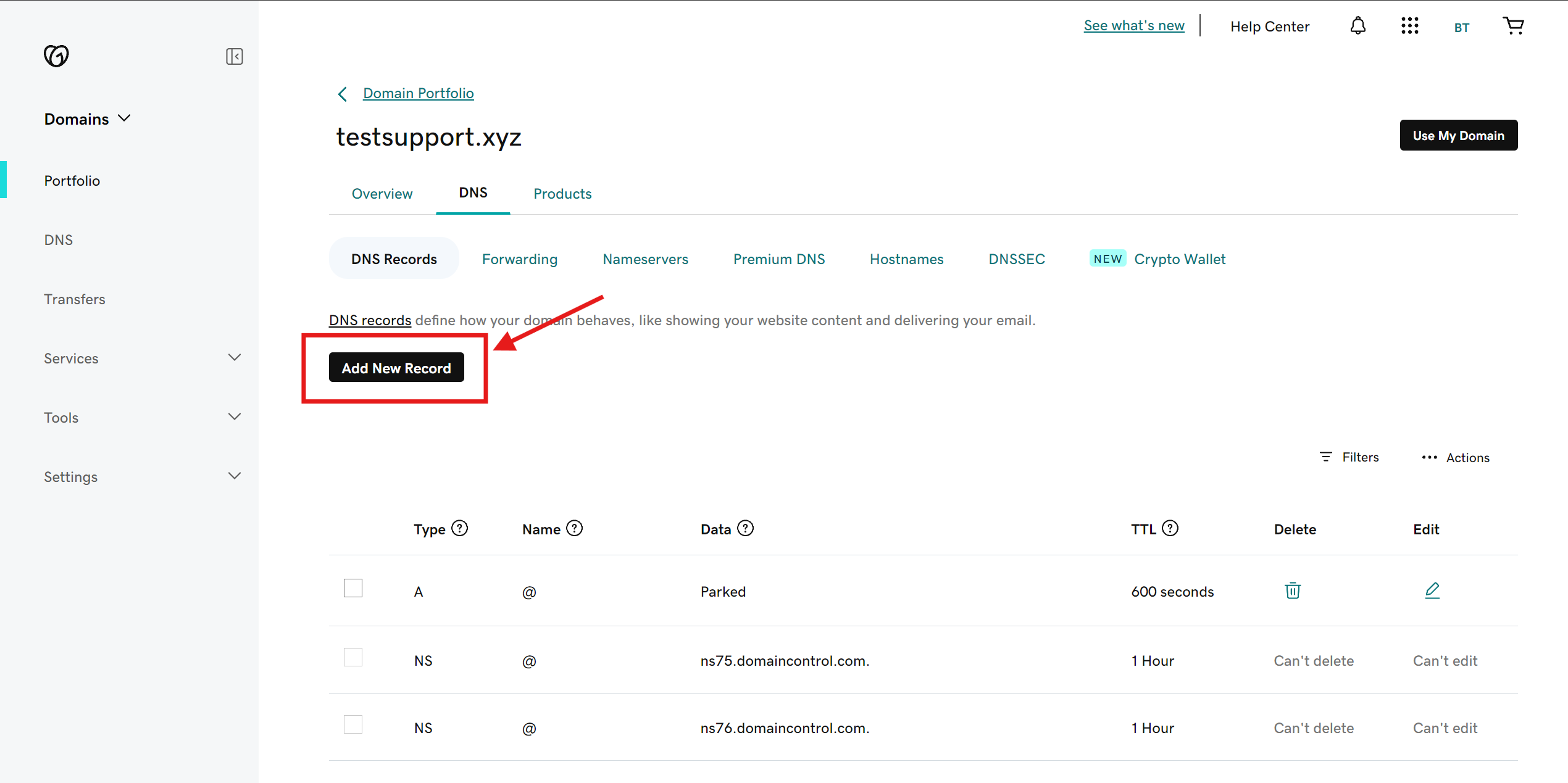Select the Nameservers sub-tab

[645, 259]
